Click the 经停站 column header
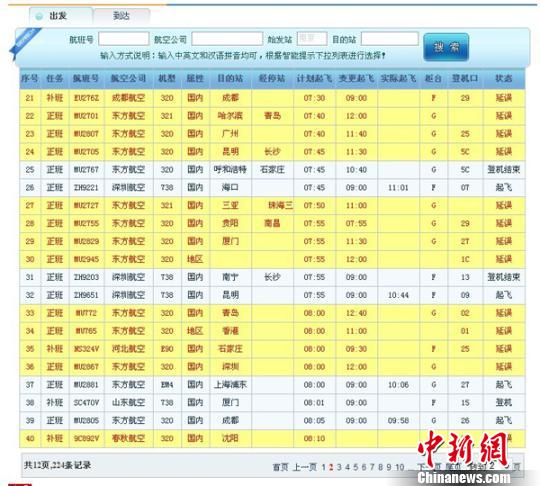Viewport: 540px width, 486px height. point(272,79)
